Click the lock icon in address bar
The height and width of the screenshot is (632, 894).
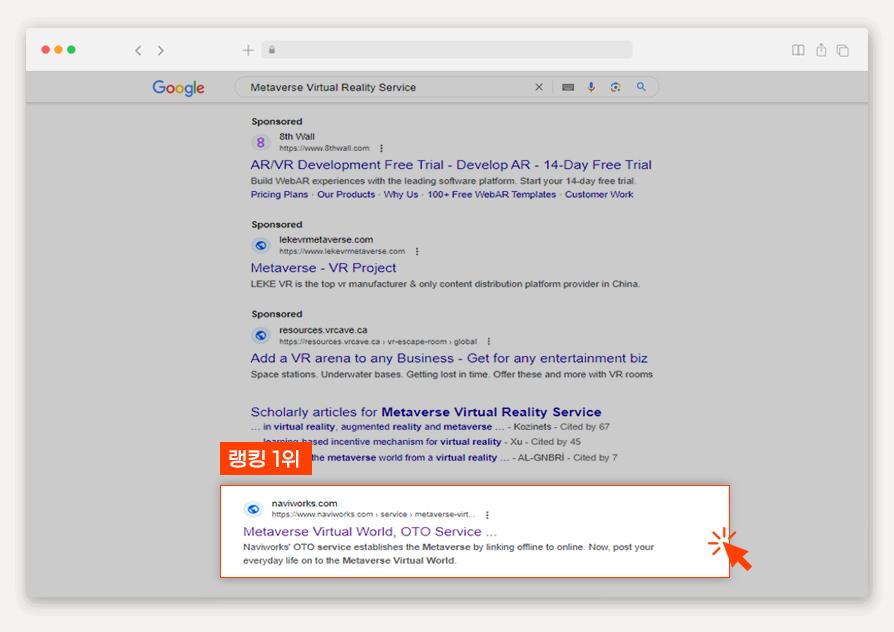(x=272, y=50)
